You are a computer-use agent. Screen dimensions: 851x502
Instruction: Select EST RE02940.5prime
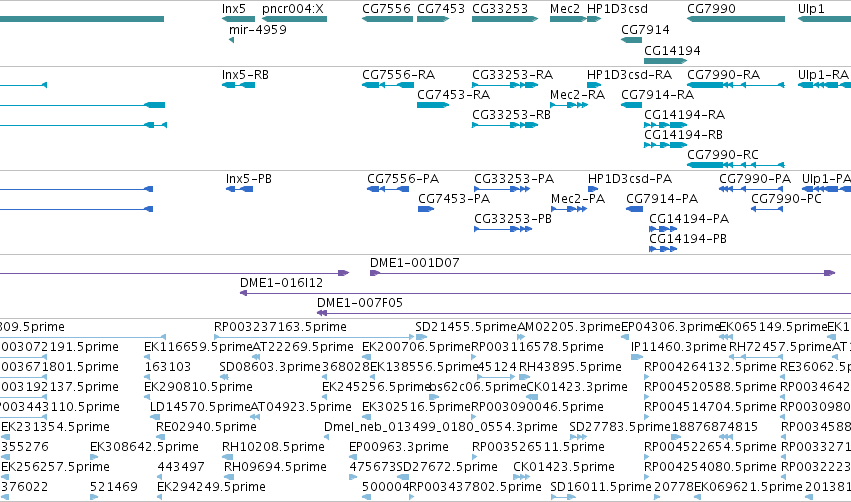coord(159,437)
